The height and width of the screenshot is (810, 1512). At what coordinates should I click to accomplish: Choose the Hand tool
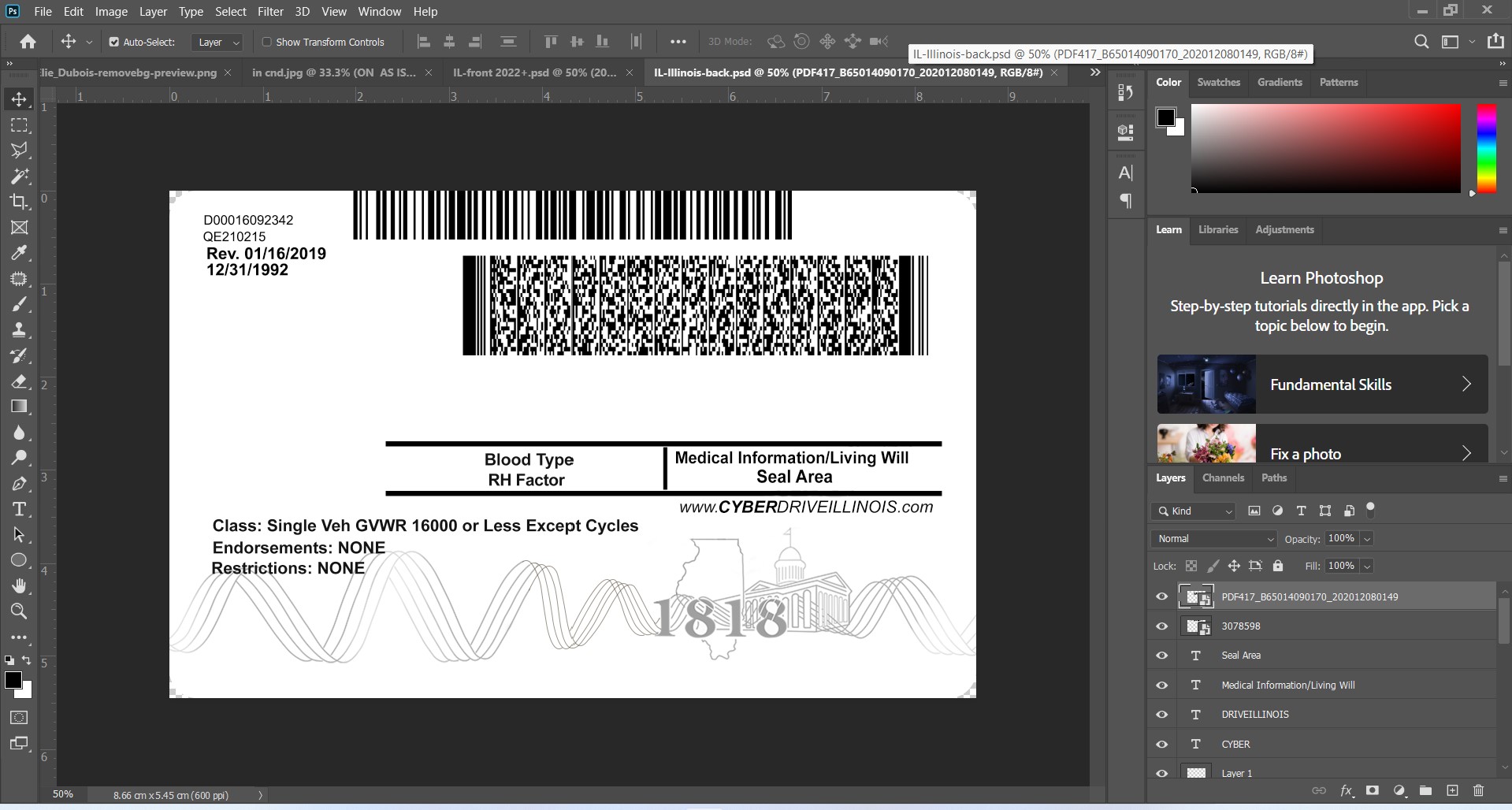pyautogui.click(x=19, y=585)
